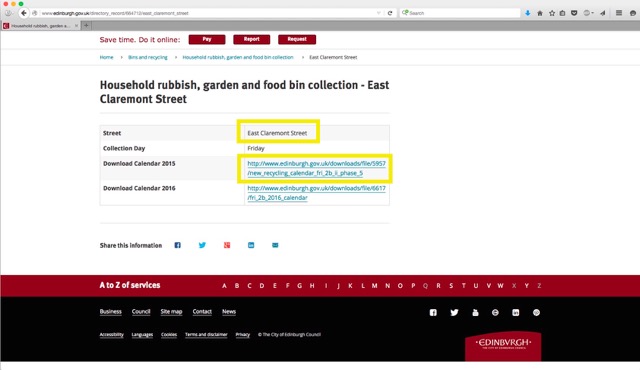
Task: Open footer YouTube social icon
Action: point(475,312)
